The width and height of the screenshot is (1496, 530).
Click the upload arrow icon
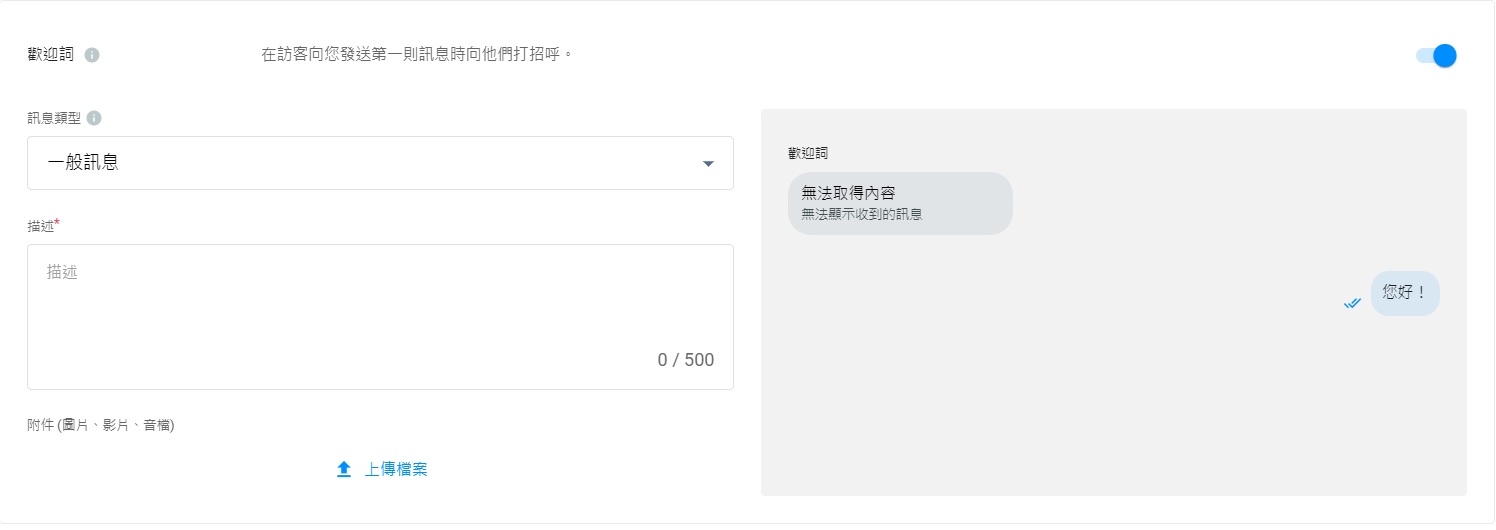[344, 469]
